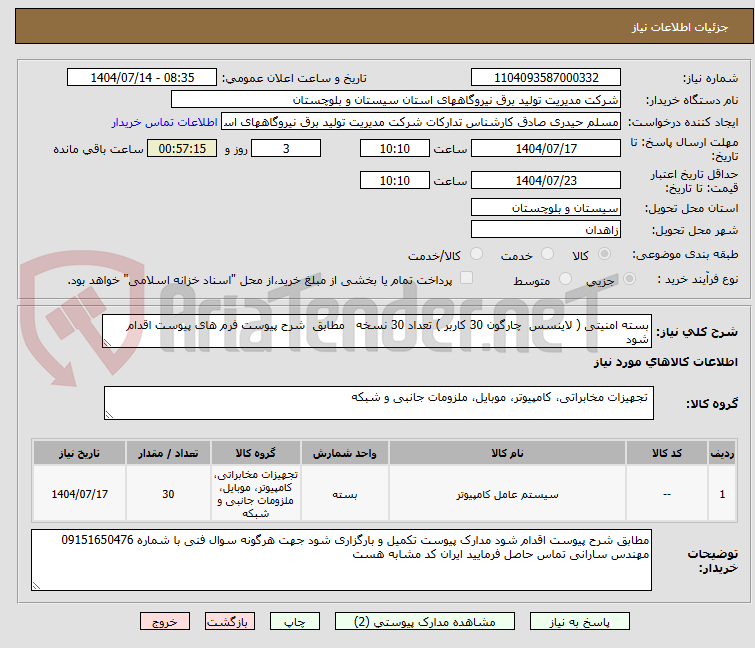Select the کالا/خدمت radio button
This screenshot has height=648, width=755.
[x=476, y=254]
